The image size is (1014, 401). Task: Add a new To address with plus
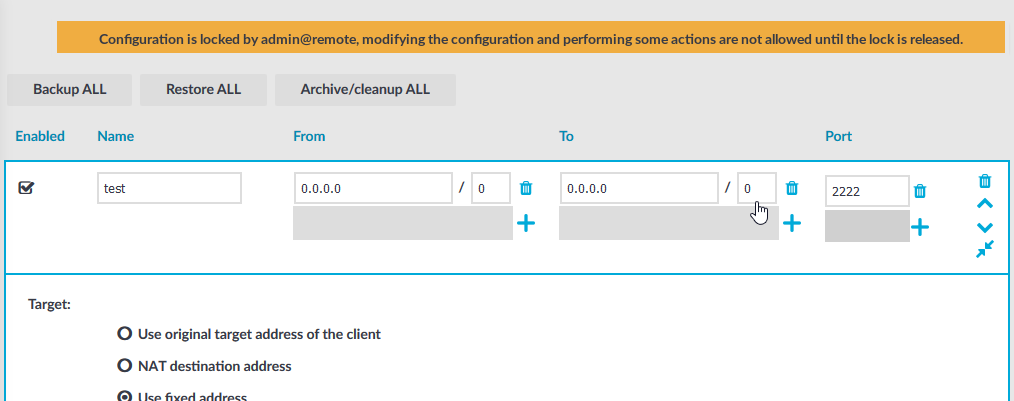pos(792,224)
